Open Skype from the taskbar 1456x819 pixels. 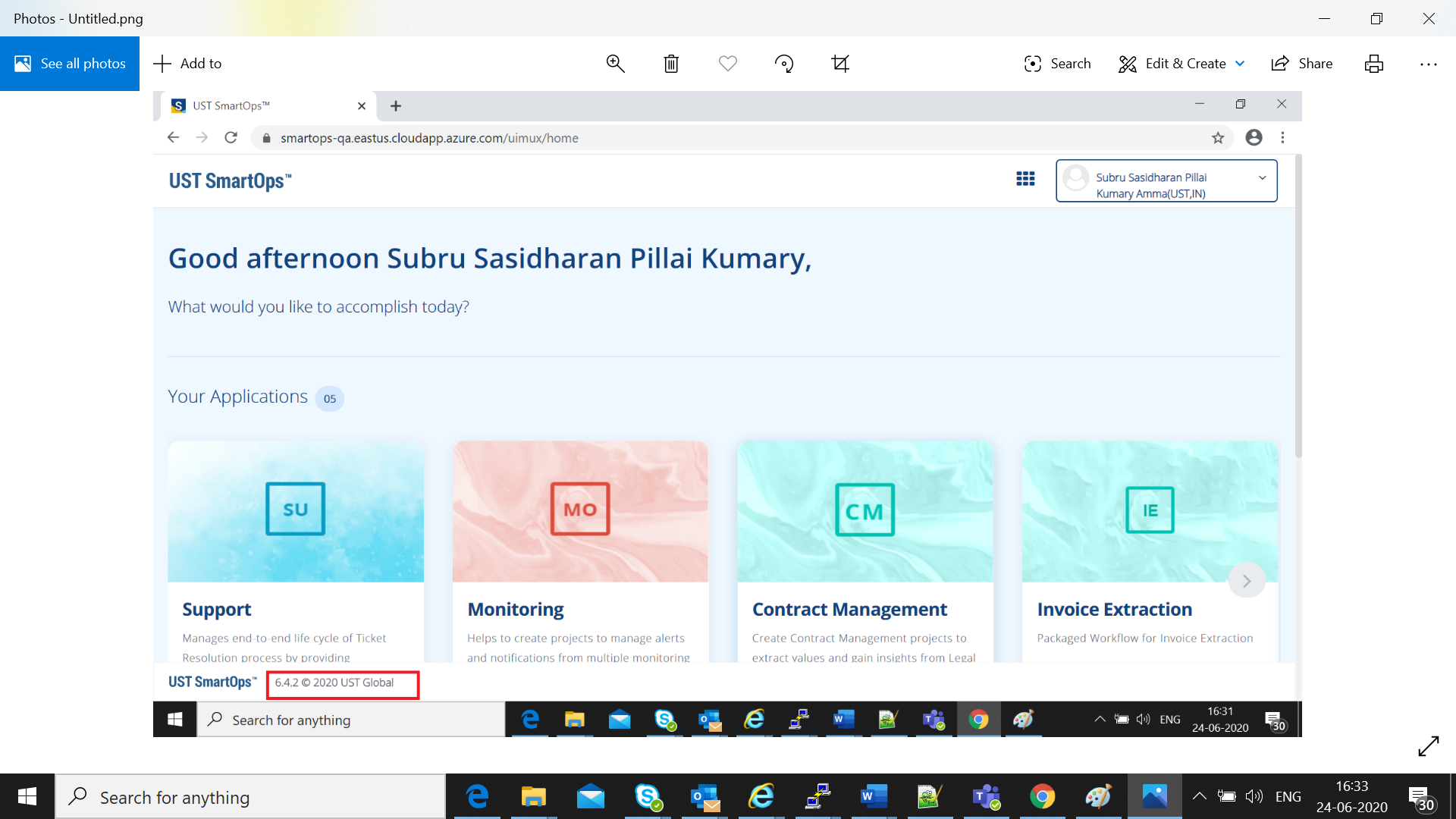point(648,797)
